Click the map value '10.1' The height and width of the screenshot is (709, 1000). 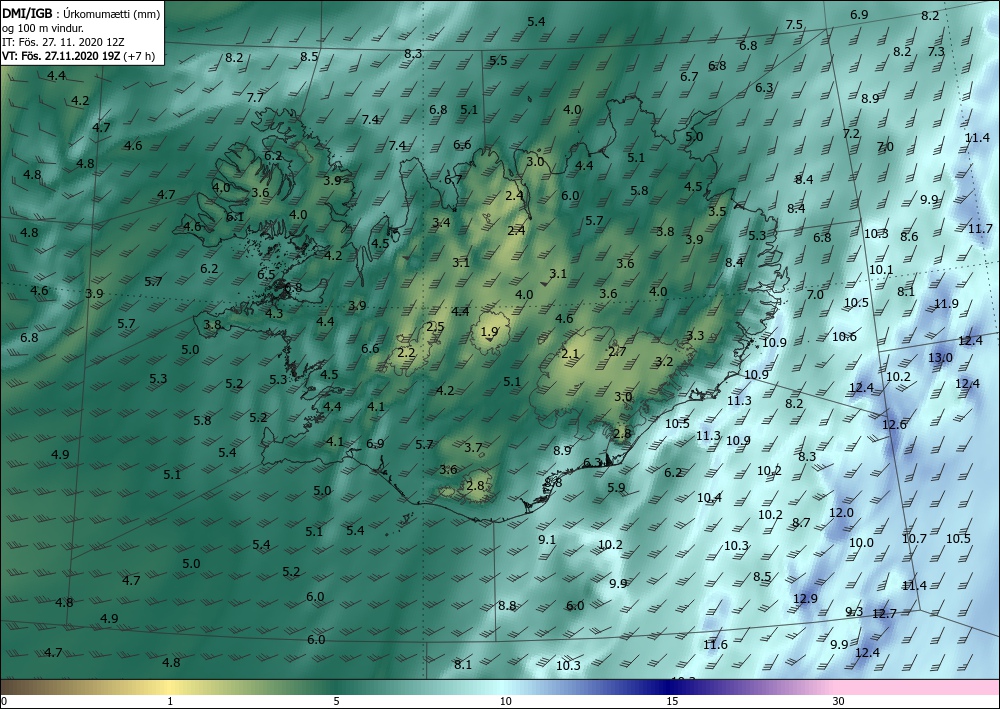click(x=881, y=270)
